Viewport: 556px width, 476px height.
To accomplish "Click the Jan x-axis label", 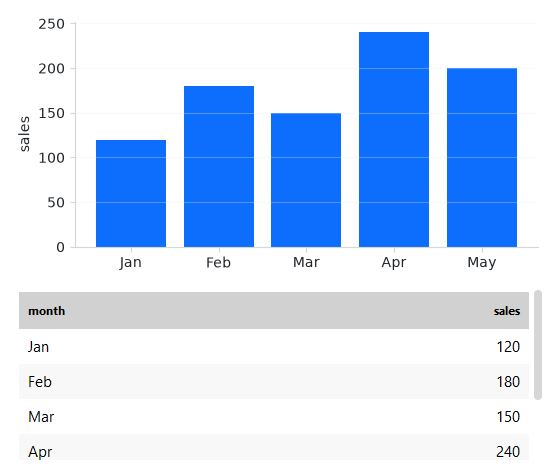I will (x=130, y=262).
